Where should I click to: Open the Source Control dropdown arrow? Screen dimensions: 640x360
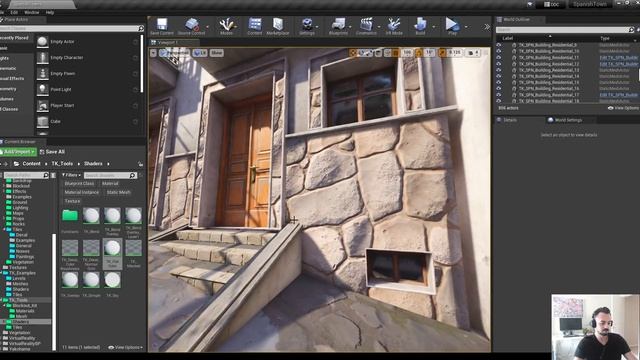click(207, 27)
